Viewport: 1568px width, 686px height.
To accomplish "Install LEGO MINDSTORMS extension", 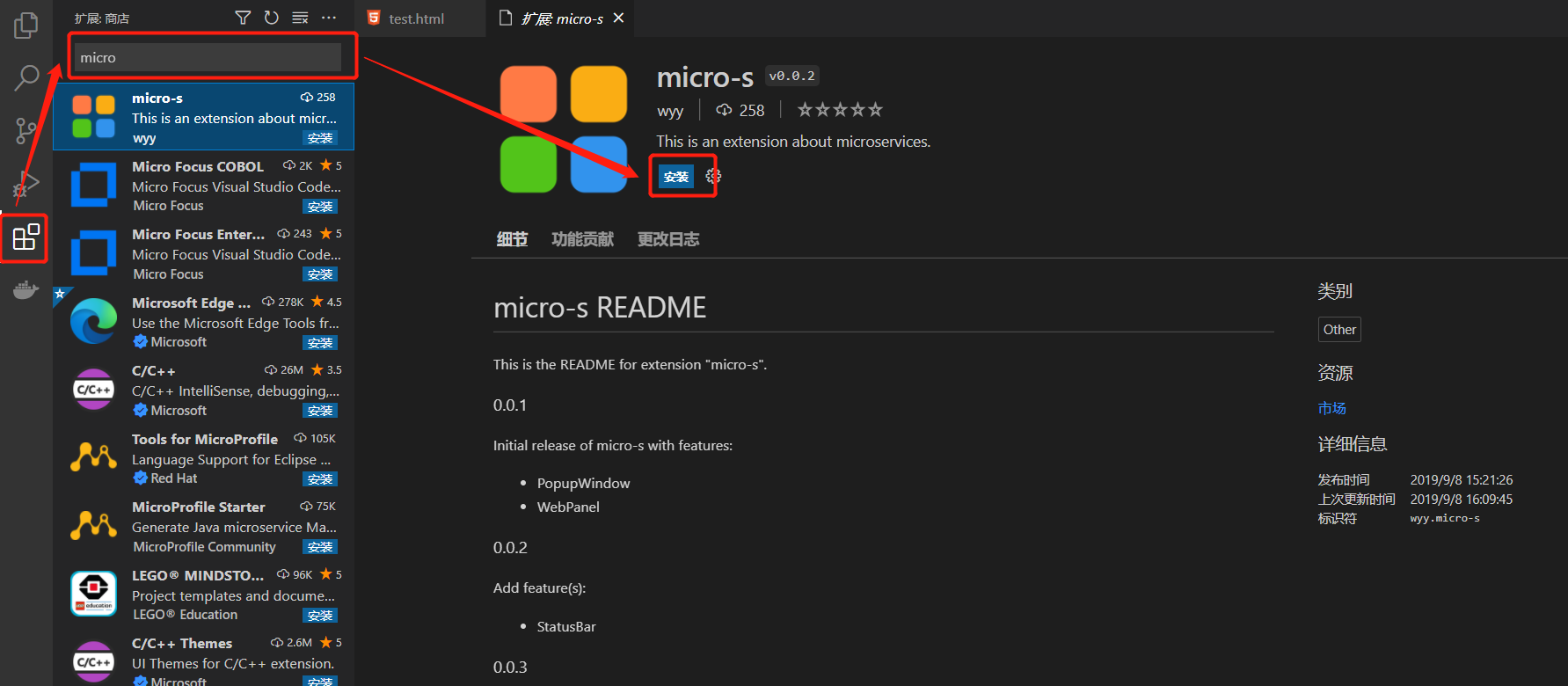I will 320,616.
